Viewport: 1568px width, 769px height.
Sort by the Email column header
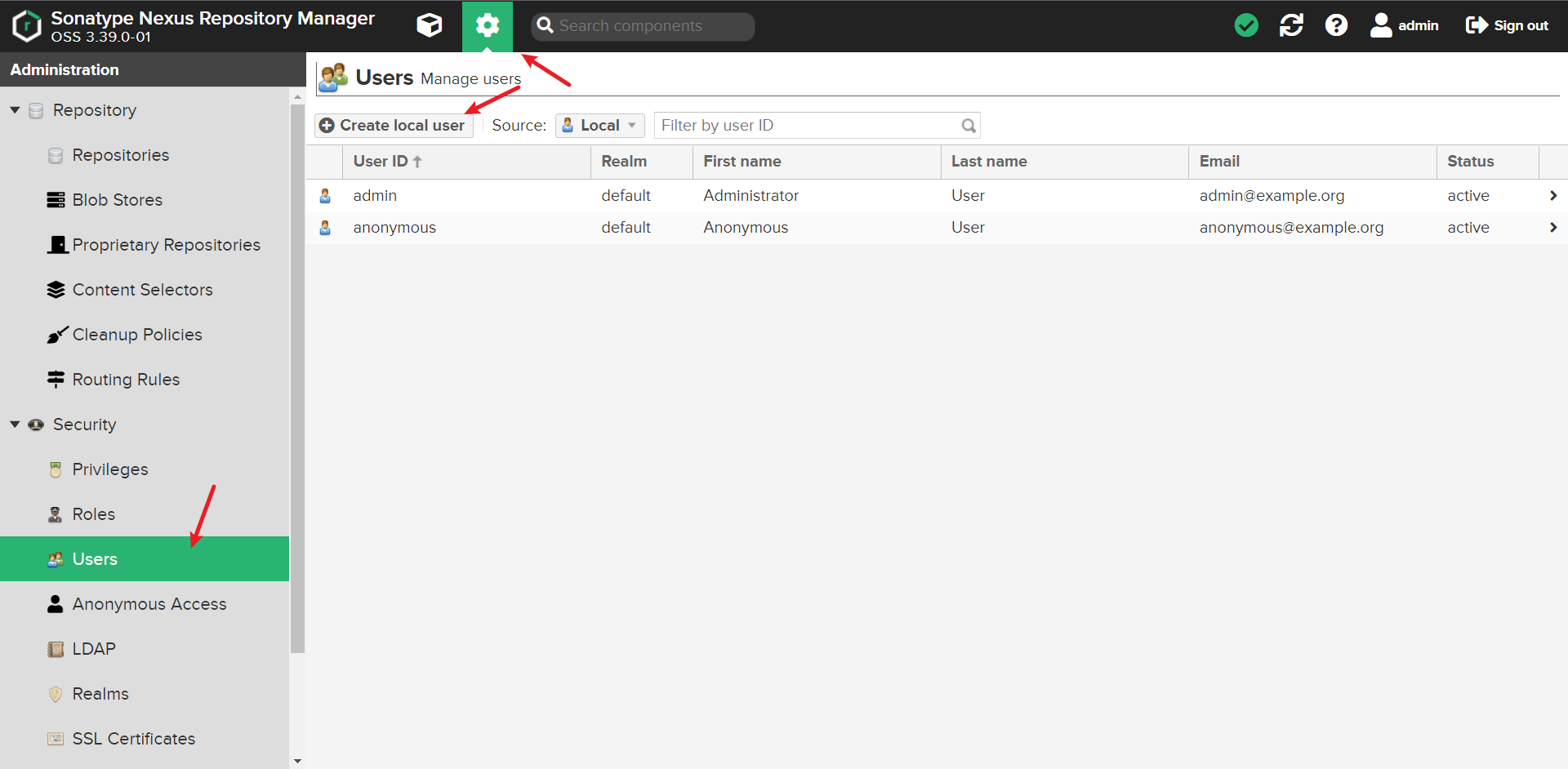click(x=1313, y=162)
